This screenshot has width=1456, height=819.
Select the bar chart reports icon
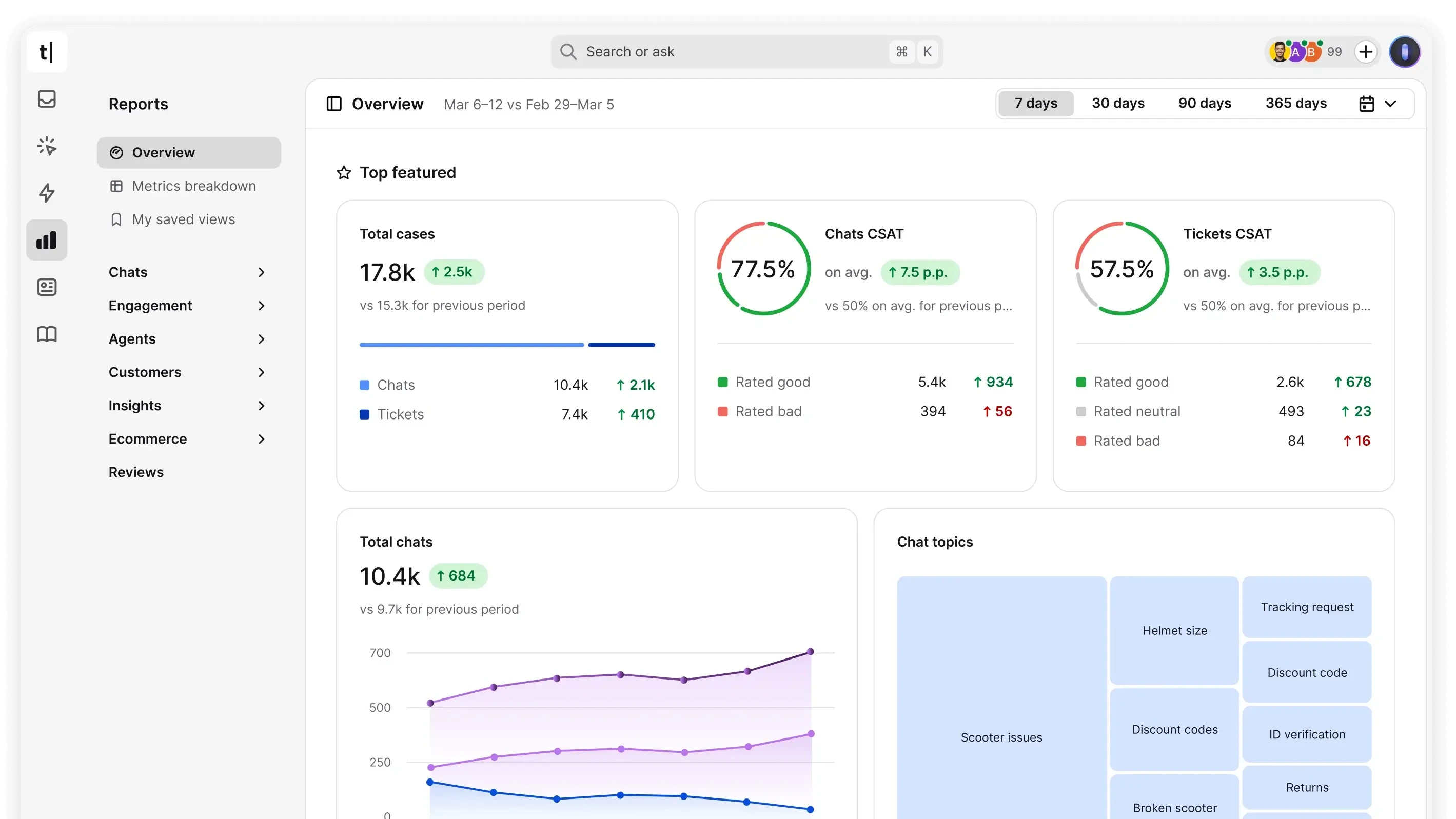[46, 240]
